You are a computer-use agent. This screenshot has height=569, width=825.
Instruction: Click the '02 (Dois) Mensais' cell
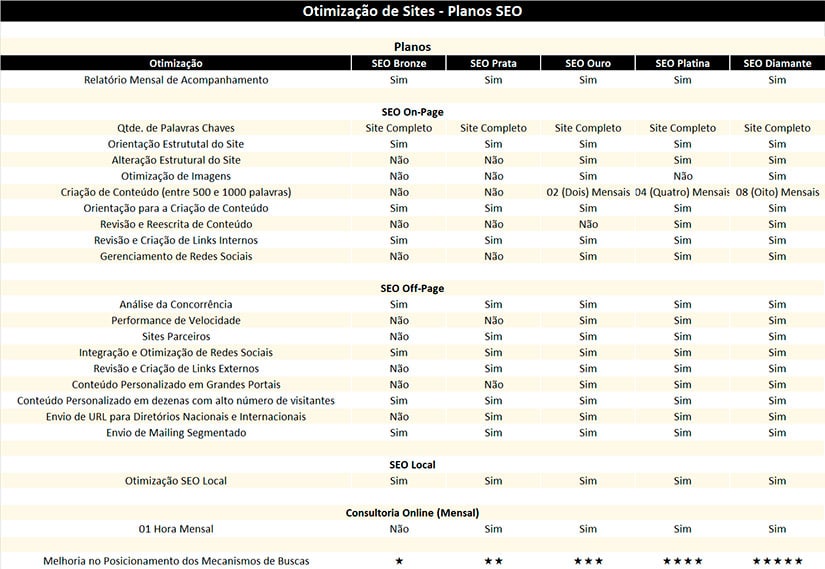click(x=588, y=192)
